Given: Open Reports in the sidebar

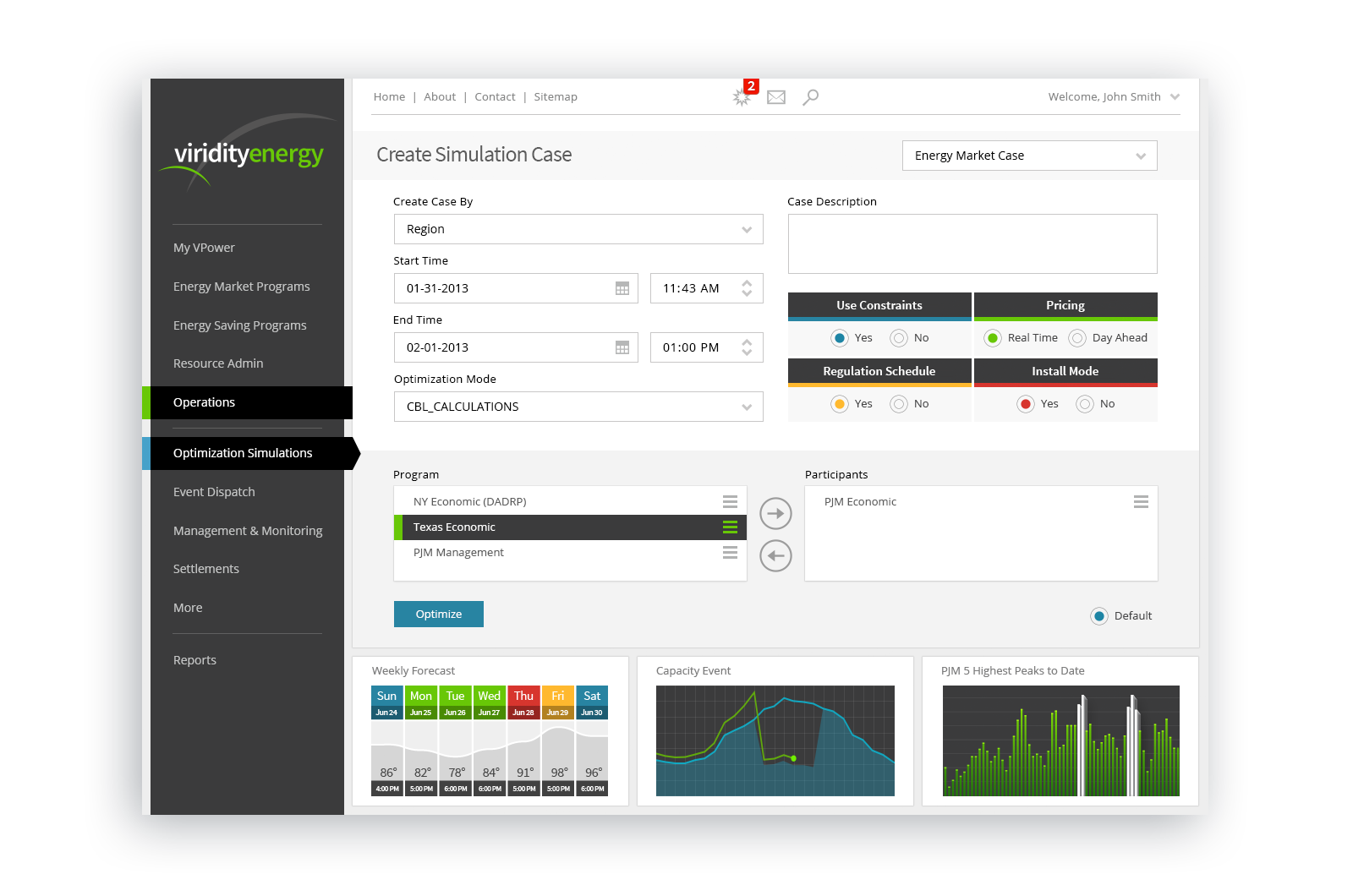Looking at the screenshot, I should coord(194,660).
